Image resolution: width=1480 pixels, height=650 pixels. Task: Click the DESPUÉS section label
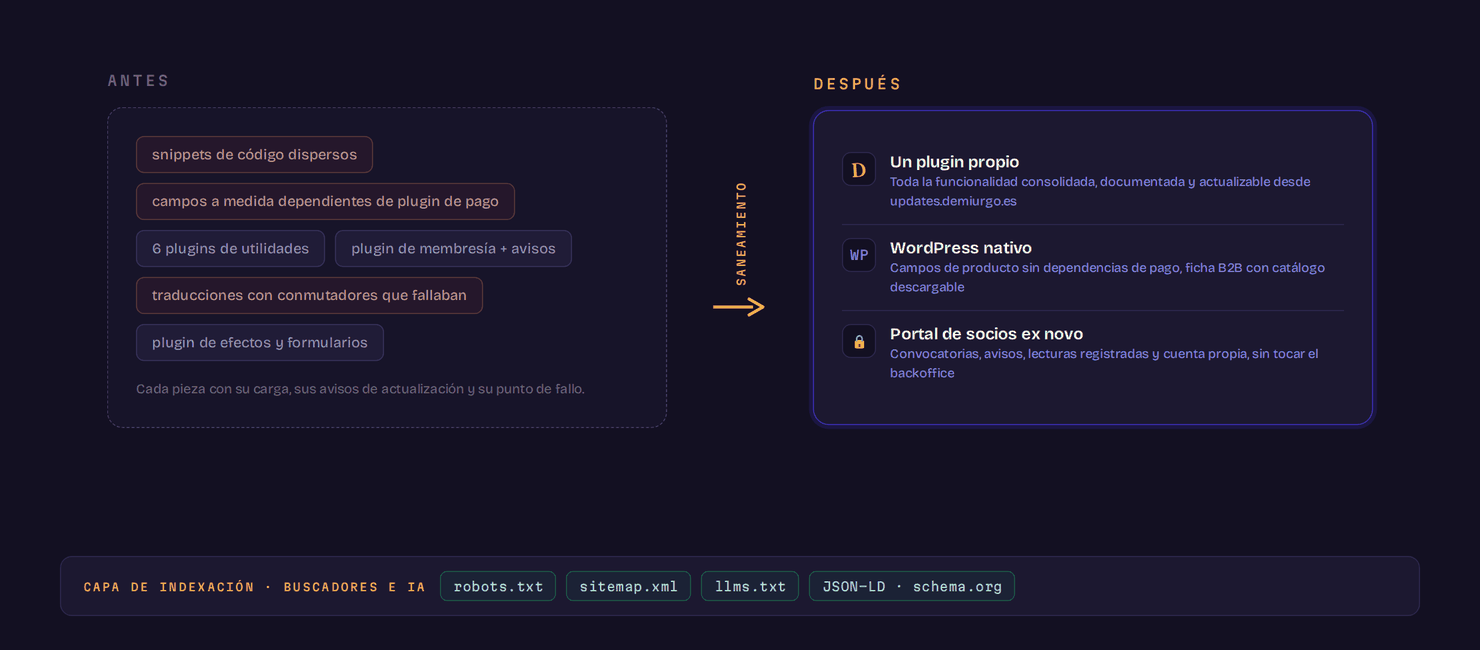point(858,84)
